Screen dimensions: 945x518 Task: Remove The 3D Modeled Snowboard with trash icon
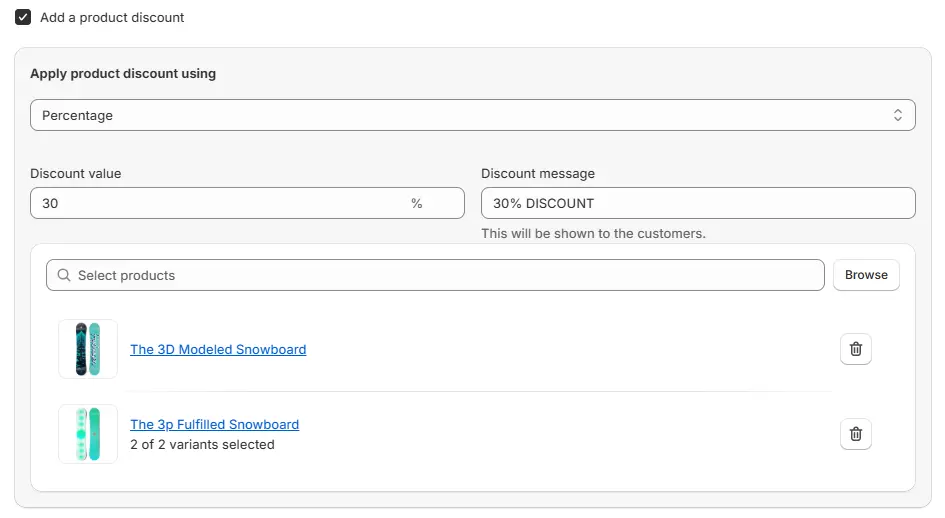[x=855, y=349]
